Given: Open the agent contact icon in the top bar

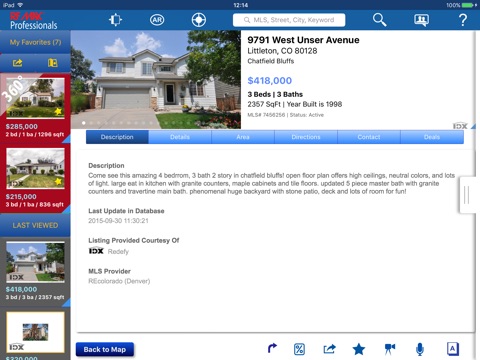Looking at the screenshot, I should click(421, 20).
